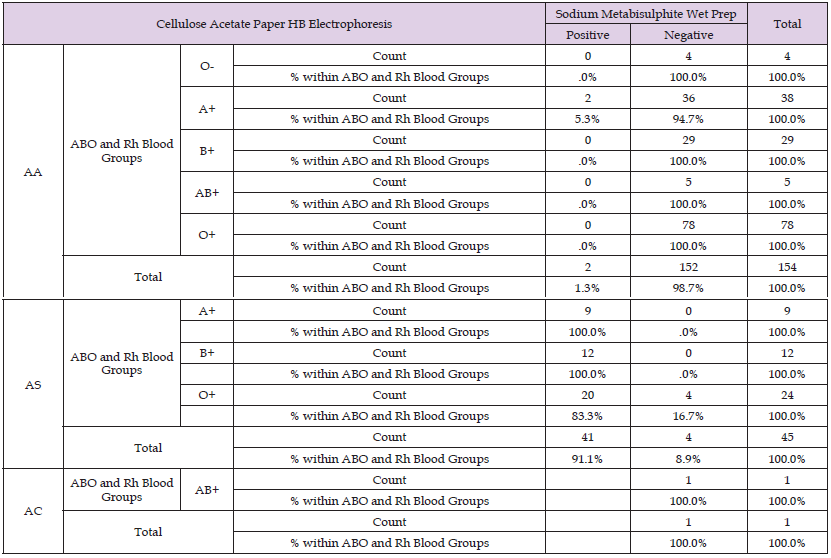Click the 'AA' genotype row label

(33, 172)
